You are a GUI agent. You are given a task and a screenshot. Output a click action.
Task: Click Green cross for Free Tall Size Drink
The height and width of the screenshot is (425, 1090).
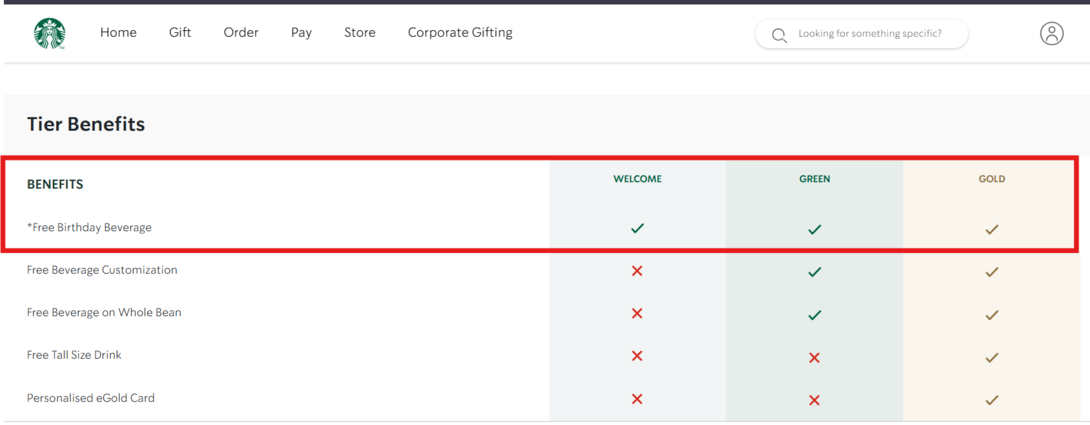point(815,358)
